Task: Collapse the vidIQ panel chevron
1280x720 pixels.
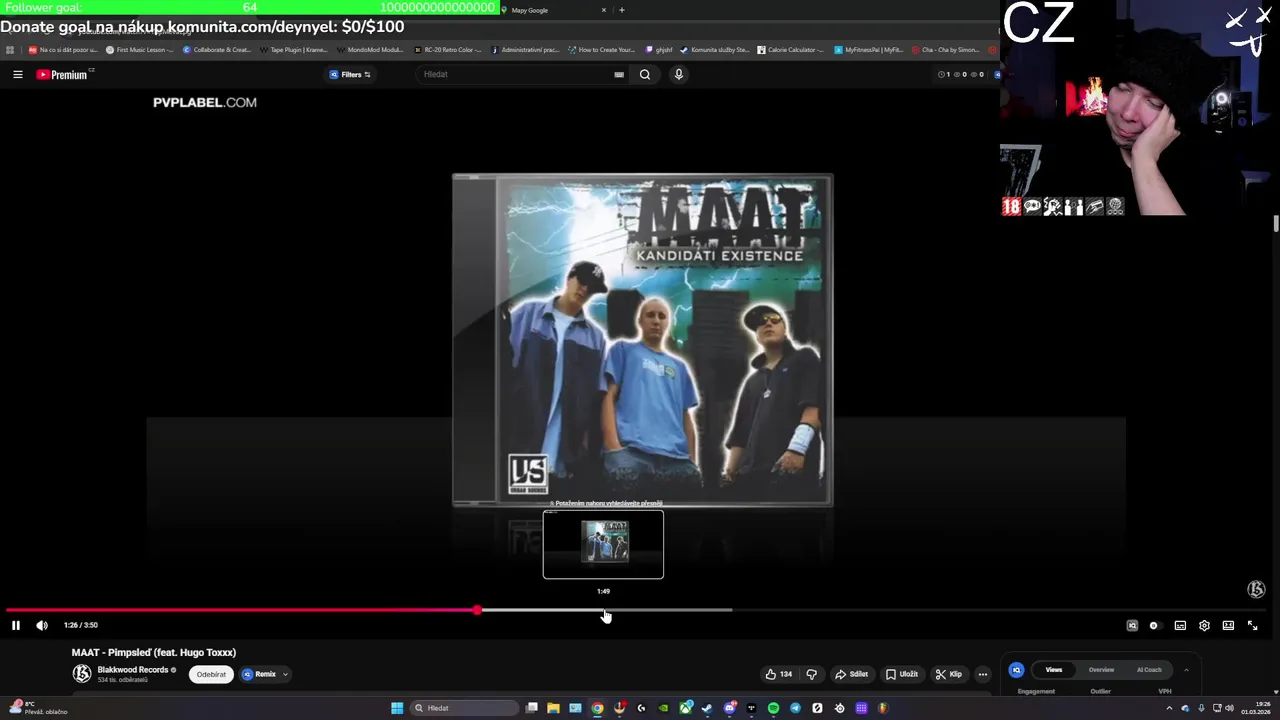Action: tap(1186, 670)
